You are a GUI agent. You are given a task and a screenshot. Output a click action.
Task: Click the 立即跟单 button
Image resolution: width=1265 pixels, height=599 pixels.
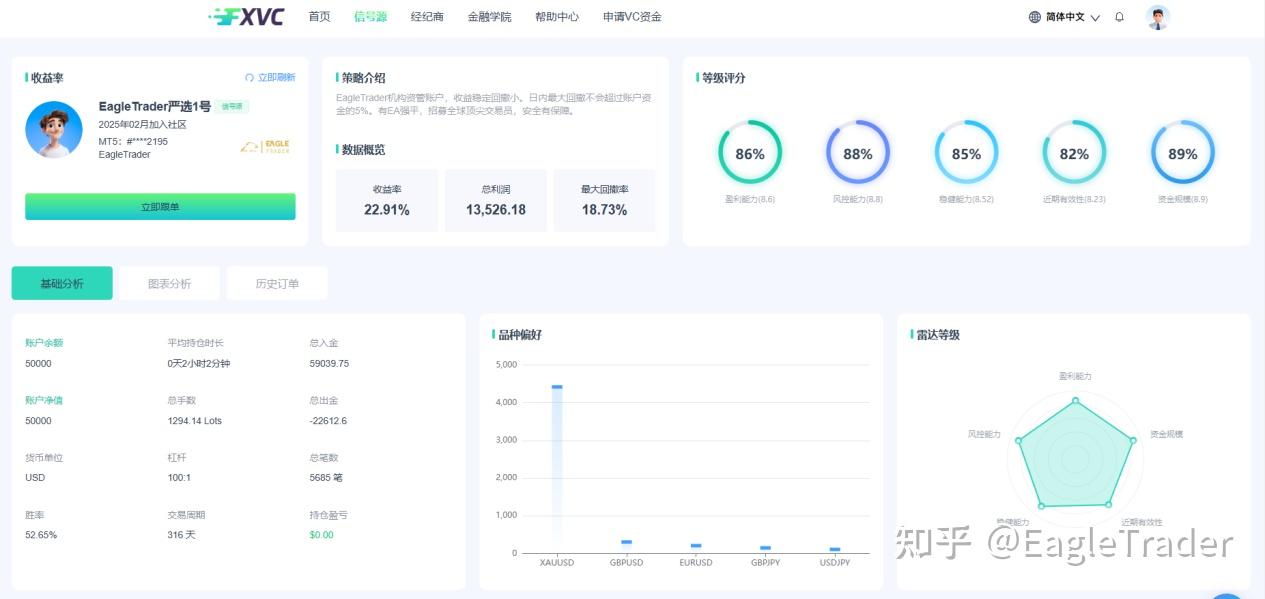click(159, 205)
